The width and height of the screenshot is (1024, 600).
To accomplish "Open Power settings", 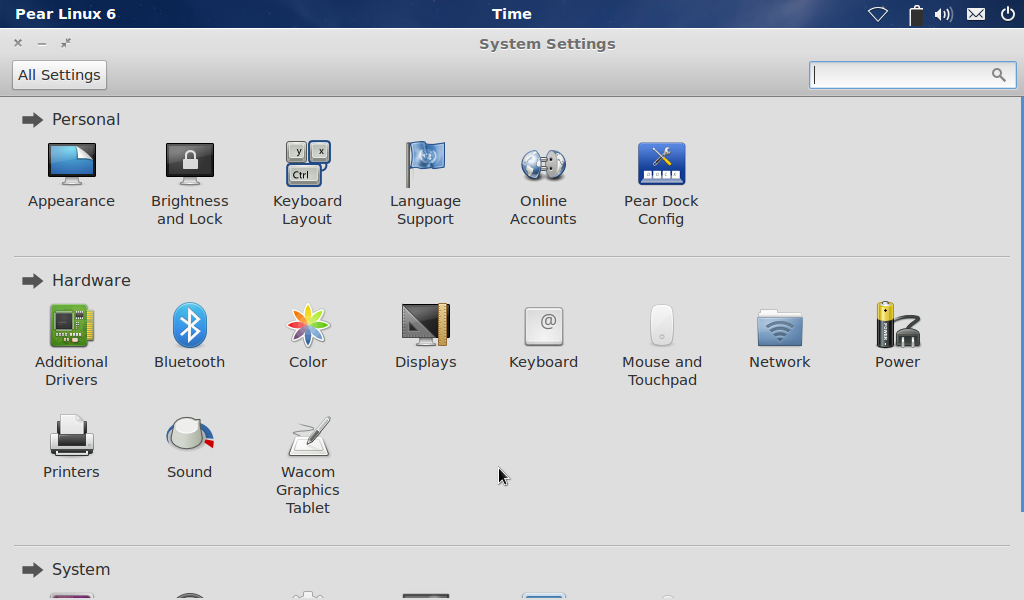I will coord(897,336).
